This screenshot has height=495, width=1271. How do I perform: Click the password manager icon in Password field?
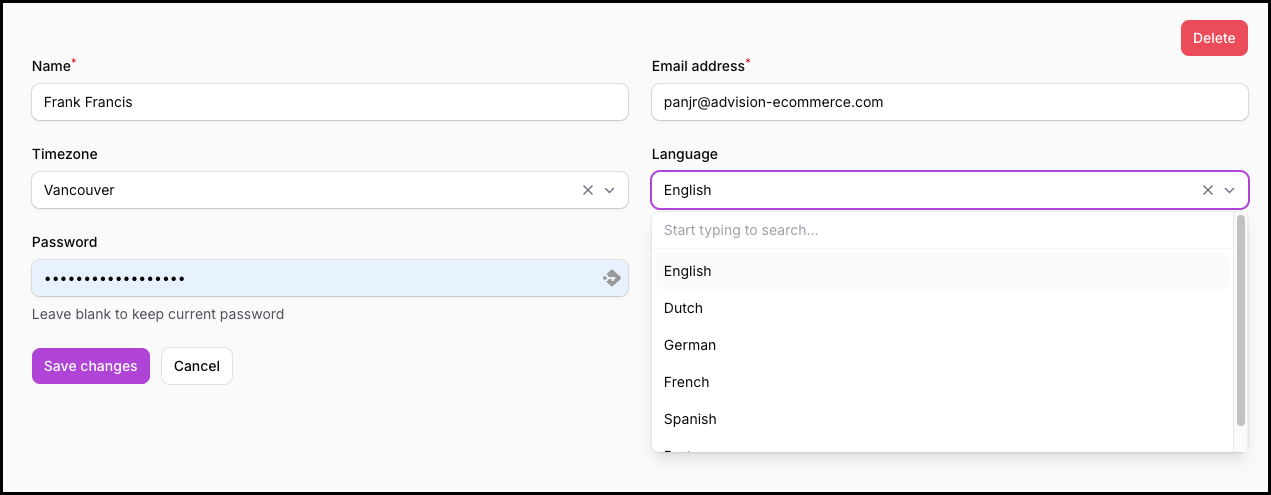click(612, 278)
